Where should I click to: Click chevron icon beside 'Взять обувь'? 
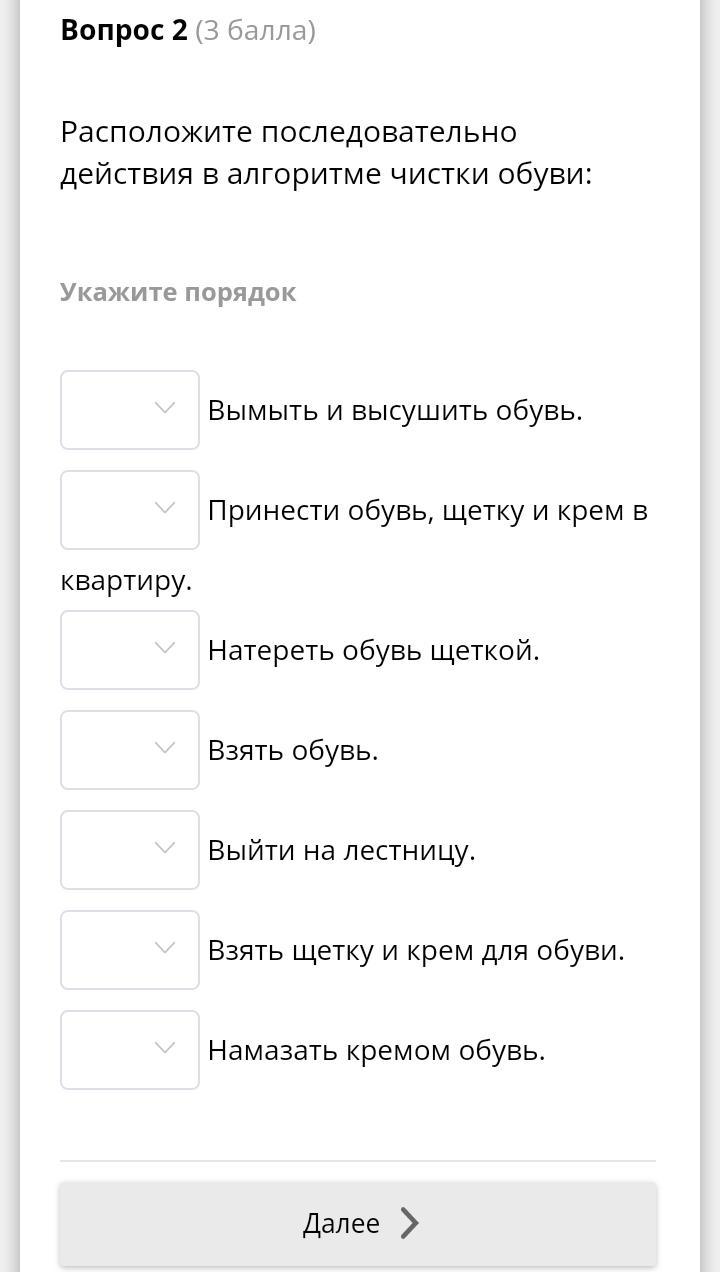pyautogui.click(x=165, y=748)
